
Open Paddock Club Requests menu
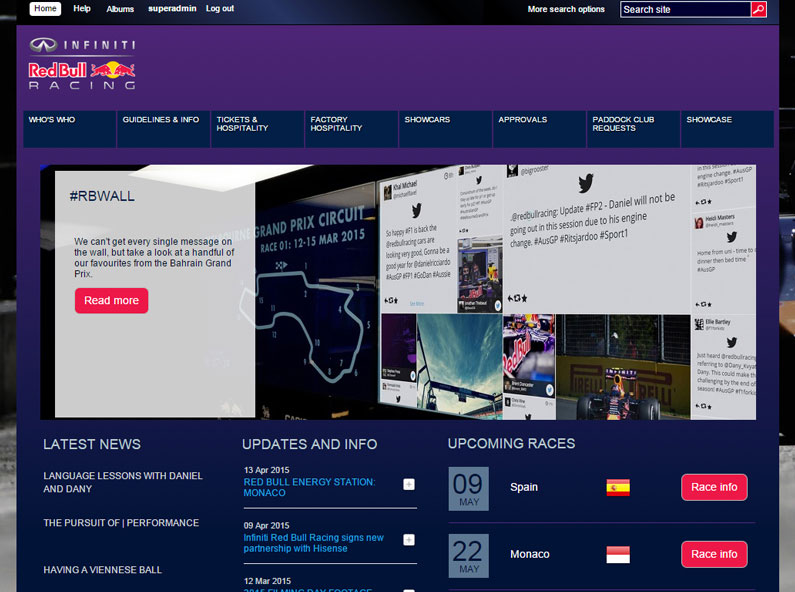[633, 129]
